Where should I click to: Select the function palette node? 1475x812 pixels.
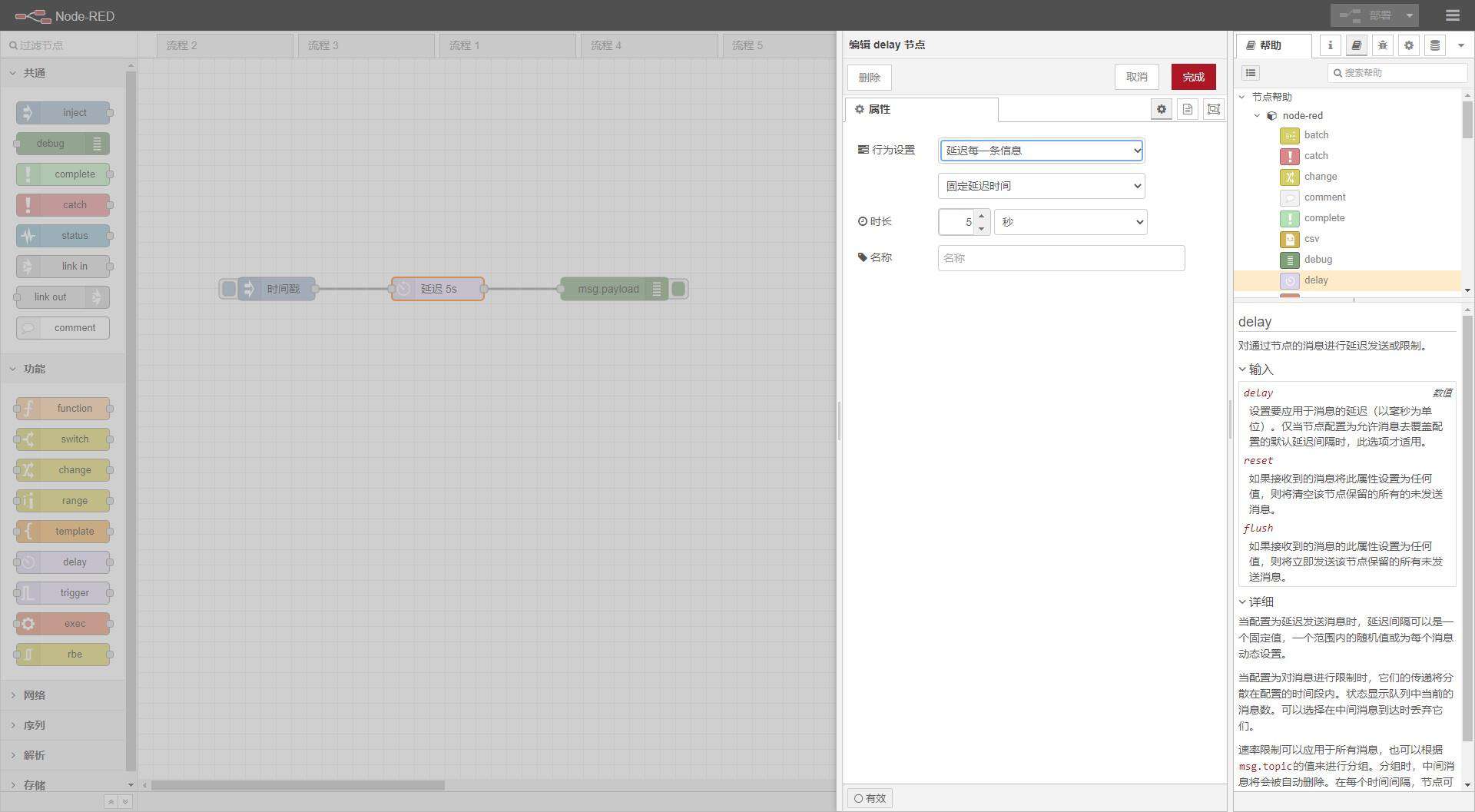click(x=63, y=409)
